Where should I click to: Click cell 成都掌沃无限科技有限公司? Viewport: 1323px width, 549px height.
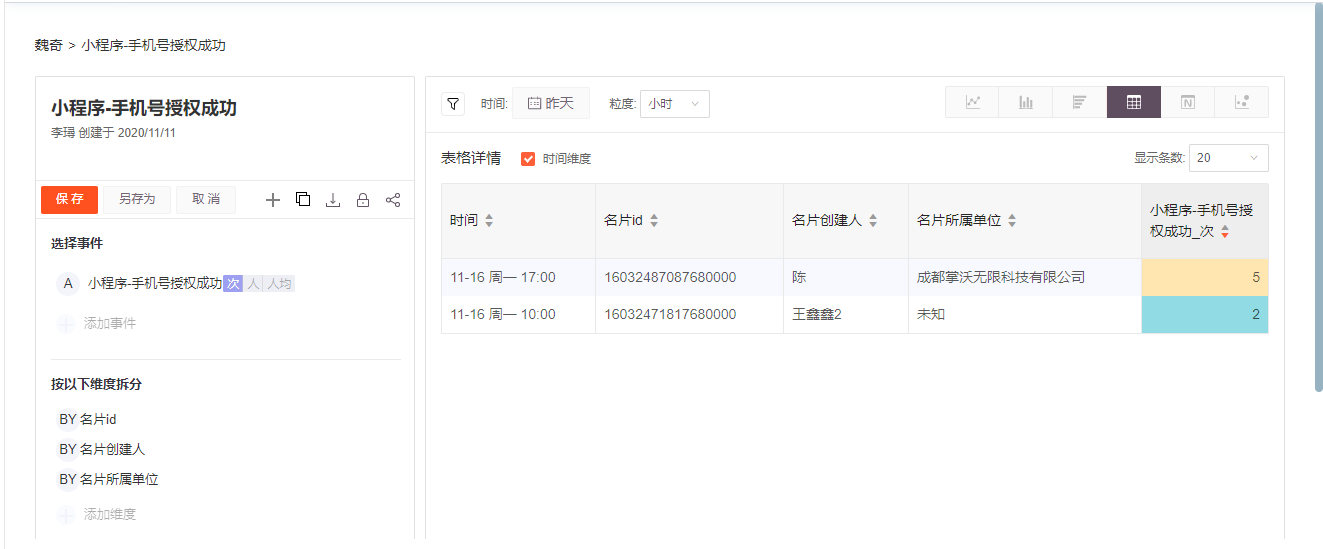point(1025,277)
